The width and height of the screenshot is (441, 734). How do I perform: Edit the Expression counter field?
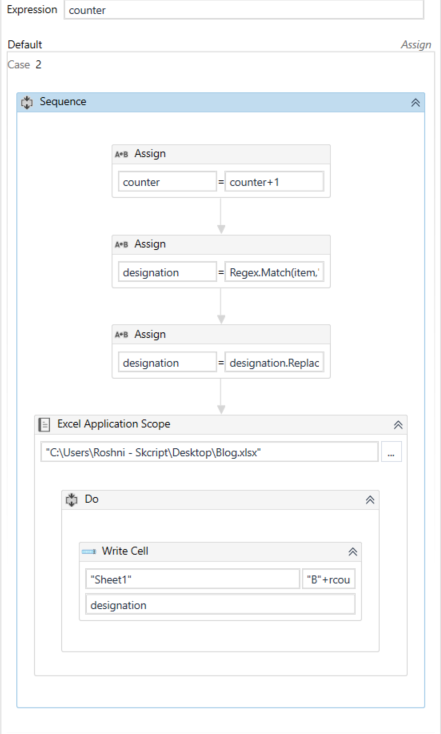point(243,10)
